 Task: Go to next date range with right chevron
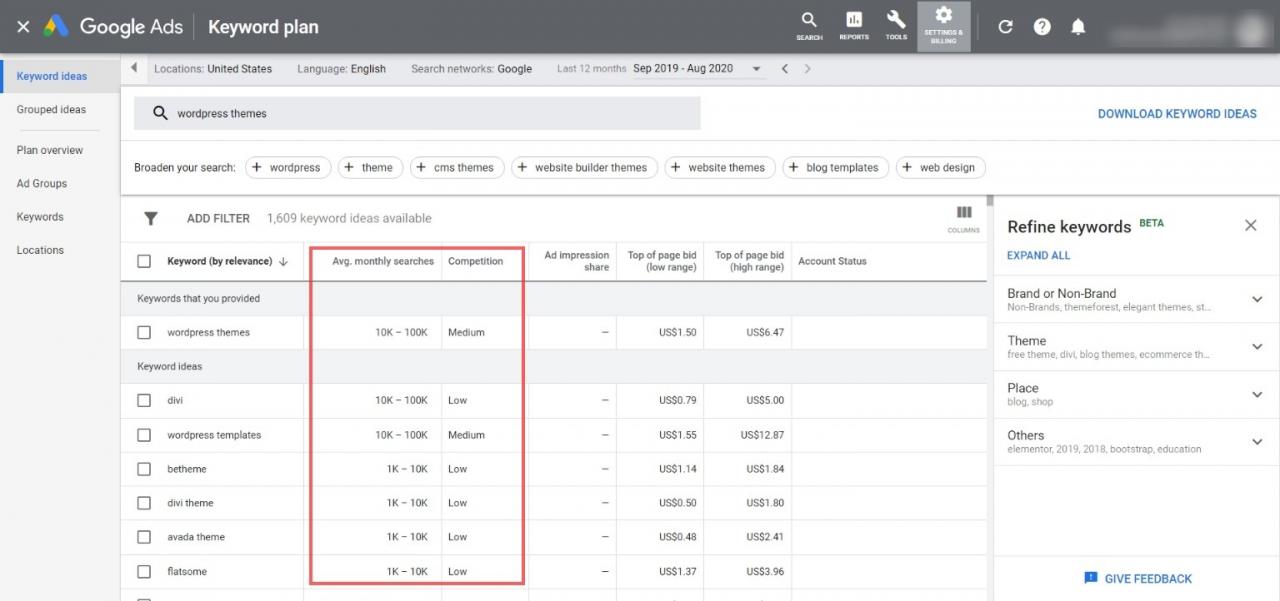pos(808,69)
